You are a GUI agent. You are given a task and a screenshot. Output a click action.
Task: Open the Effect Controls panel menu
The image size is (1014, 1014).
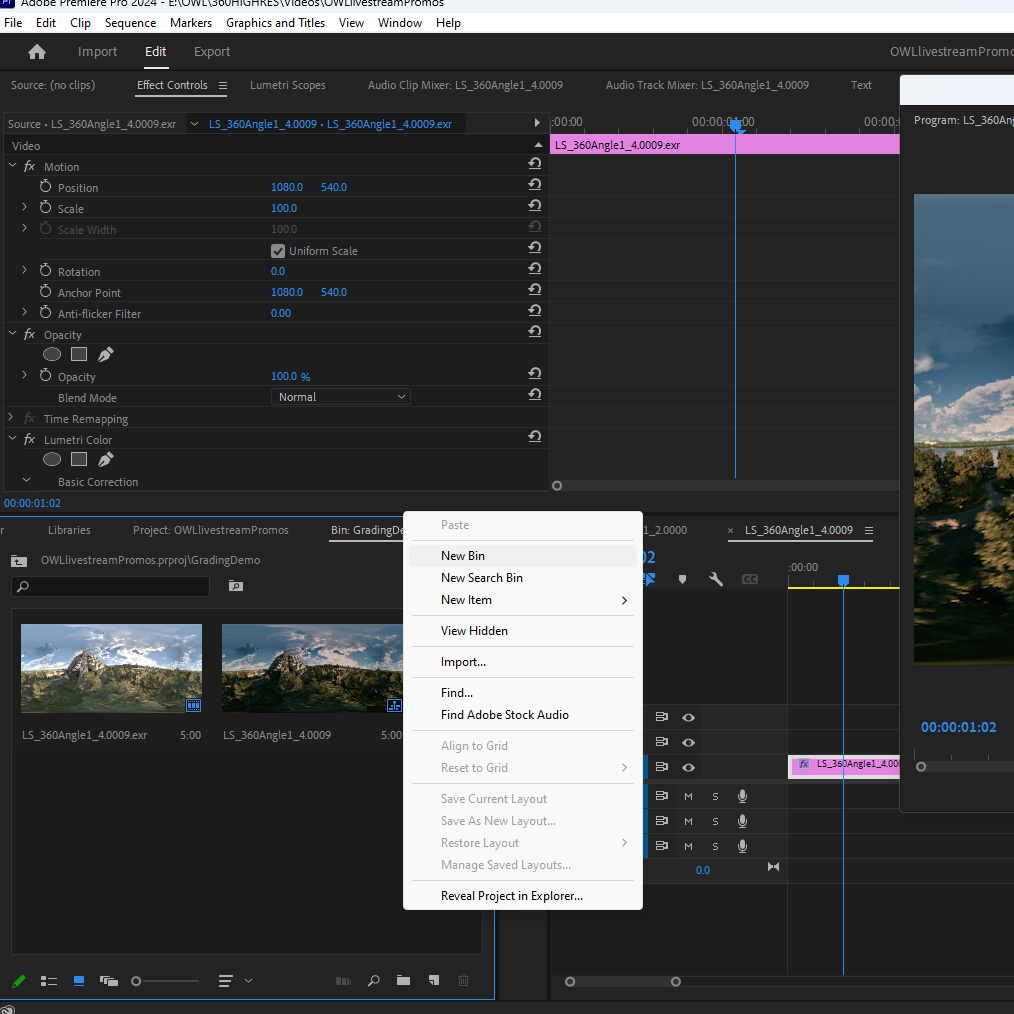(222, 85)
